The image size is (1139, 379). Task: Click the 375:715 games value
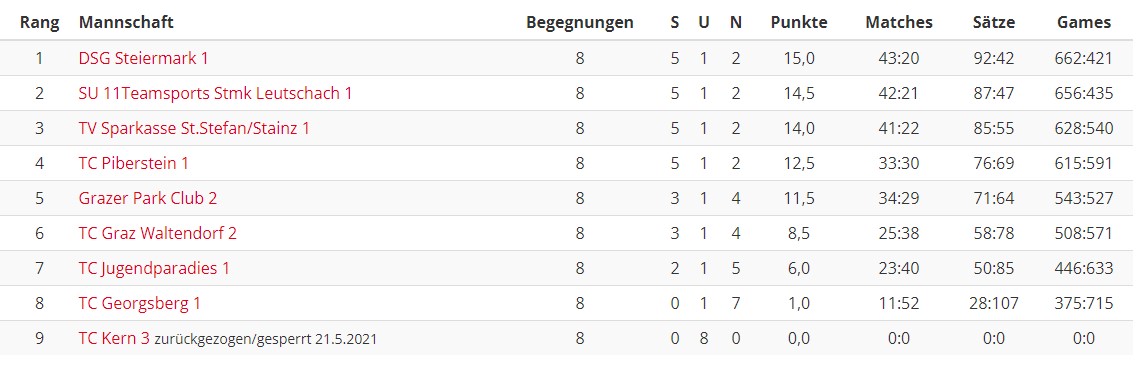tap(1084, 303)
